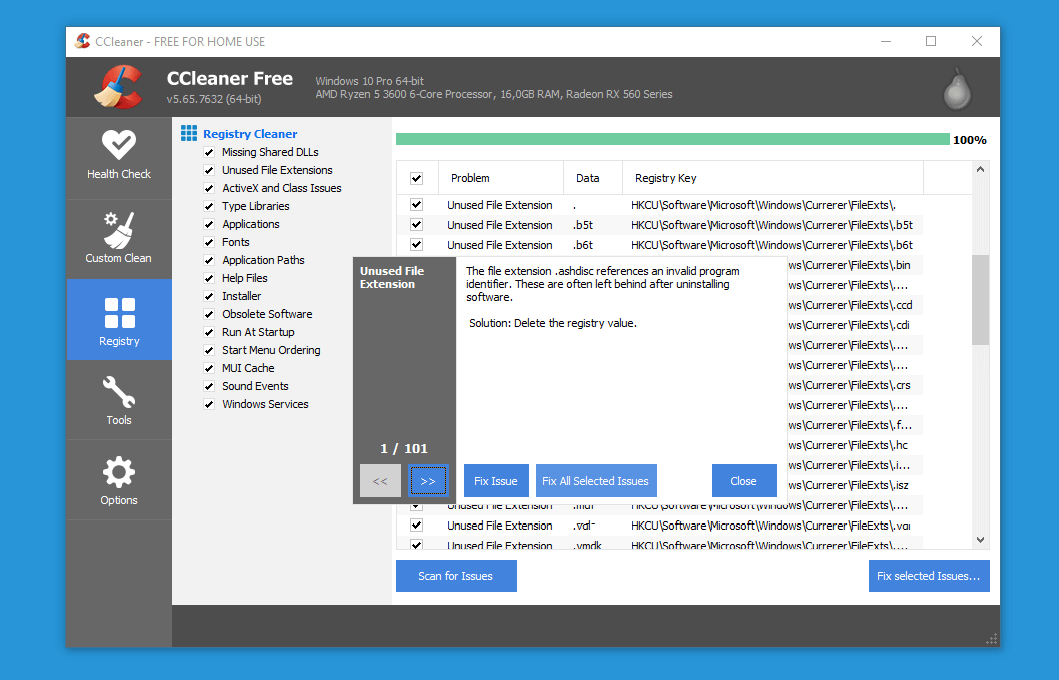Image resolution: width=1059 pixels, height=680 pixels.
Task: Click the Registry Cleaner heading
Action: 250,134
